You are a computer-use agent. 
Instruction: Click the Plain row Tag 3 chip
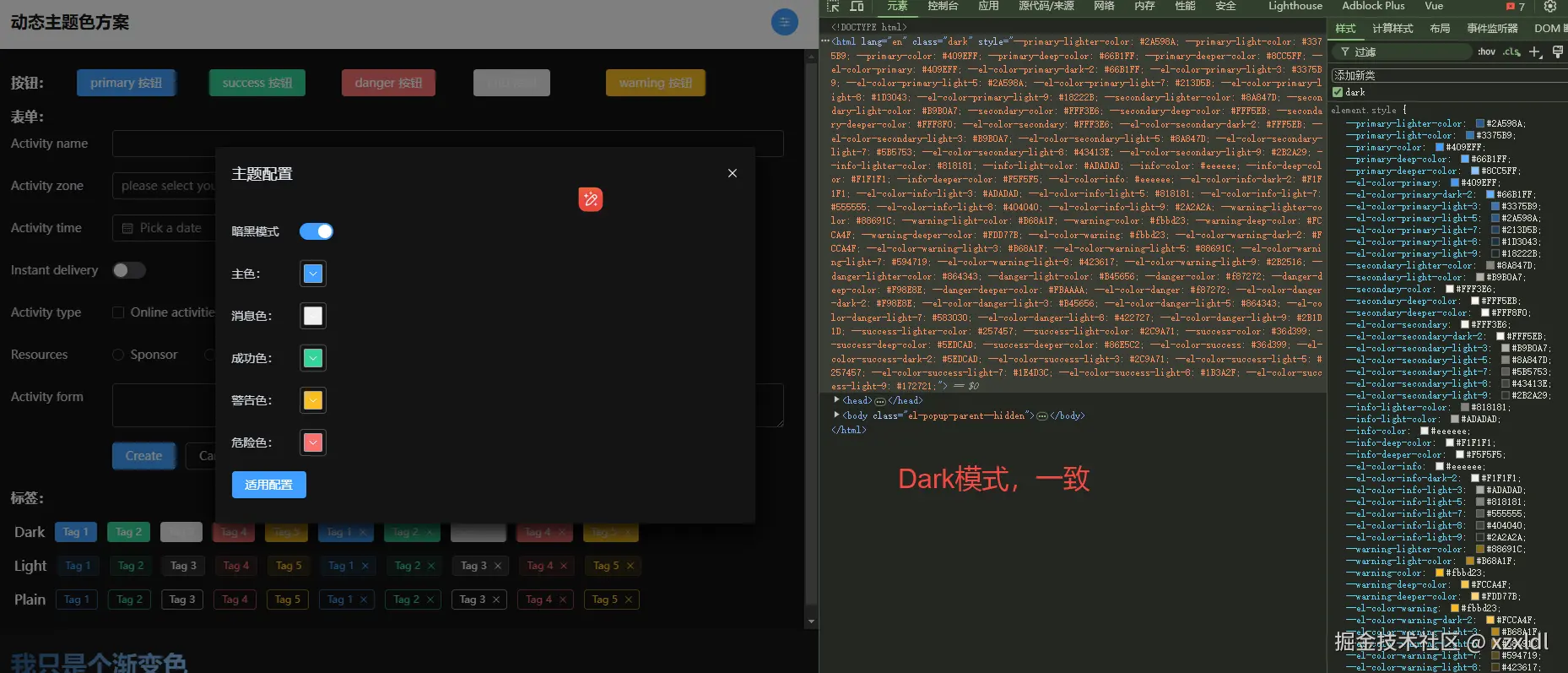tap(182, 600)
